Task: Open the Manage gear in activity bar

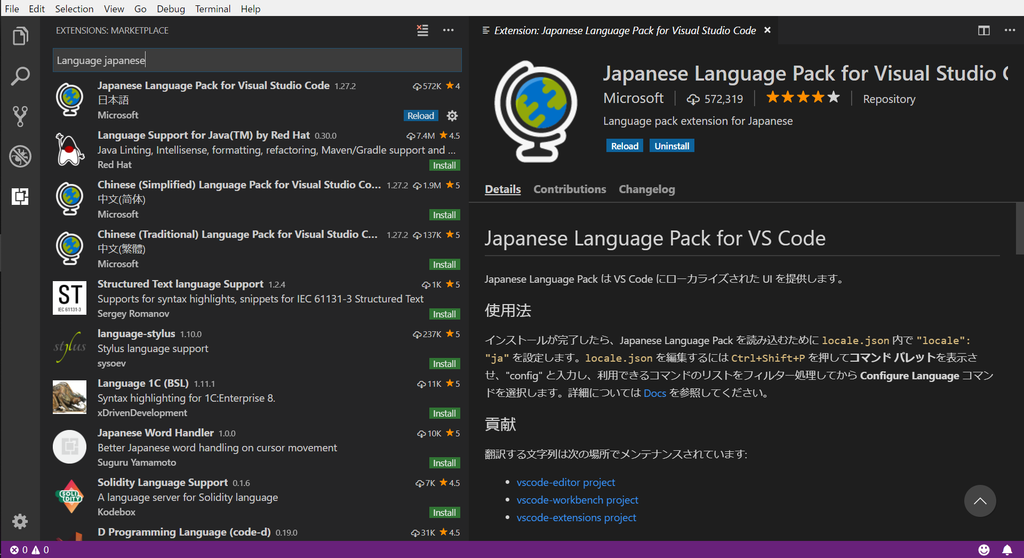Action: click(x=20, y=521)
